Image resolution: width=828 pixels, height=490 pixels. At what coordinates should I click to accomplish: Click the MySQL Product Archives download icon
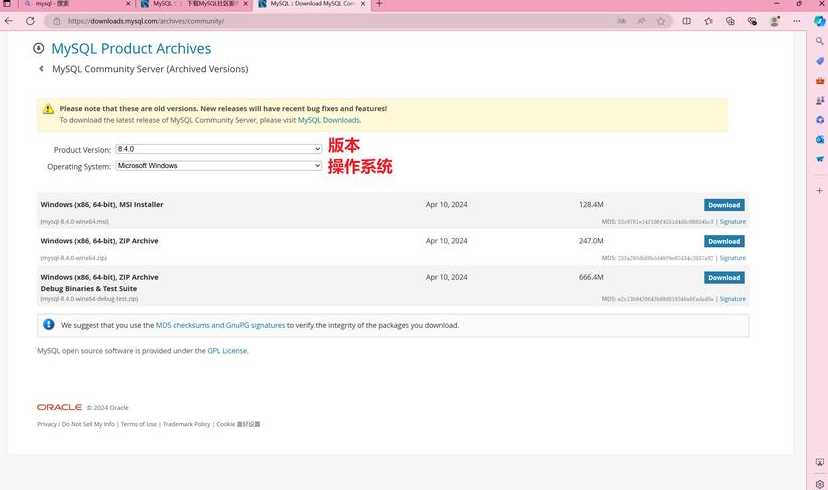[x=39, y=49]
